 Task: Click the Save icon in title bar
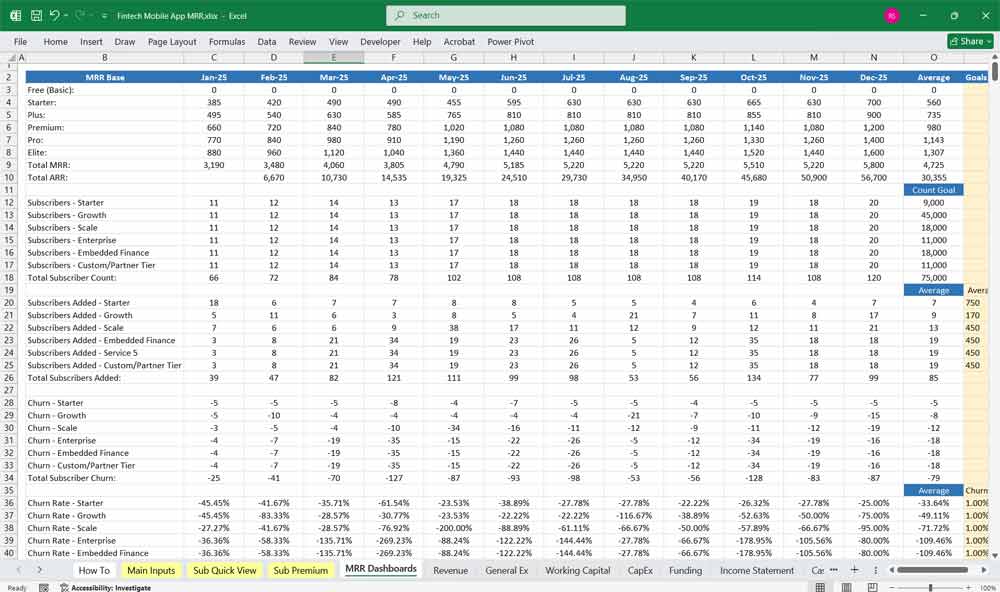coord(36,16)
